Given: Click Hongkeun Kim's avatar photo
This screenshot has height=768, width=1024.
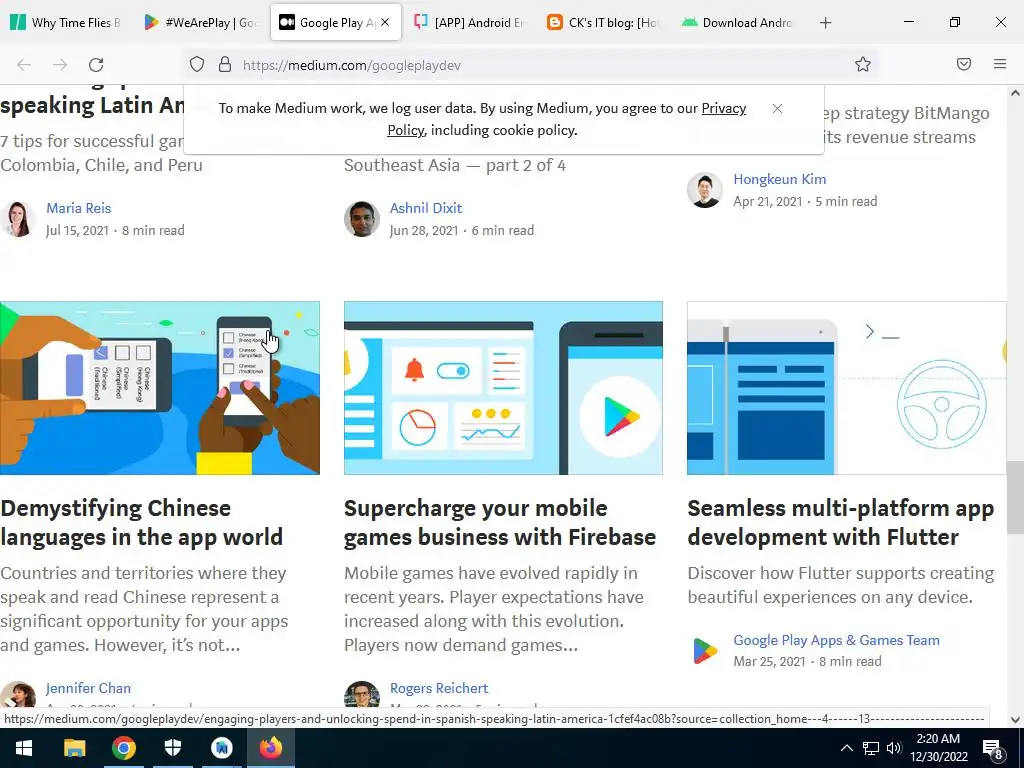Looking at the screenshot, I should tap(705, 190).
